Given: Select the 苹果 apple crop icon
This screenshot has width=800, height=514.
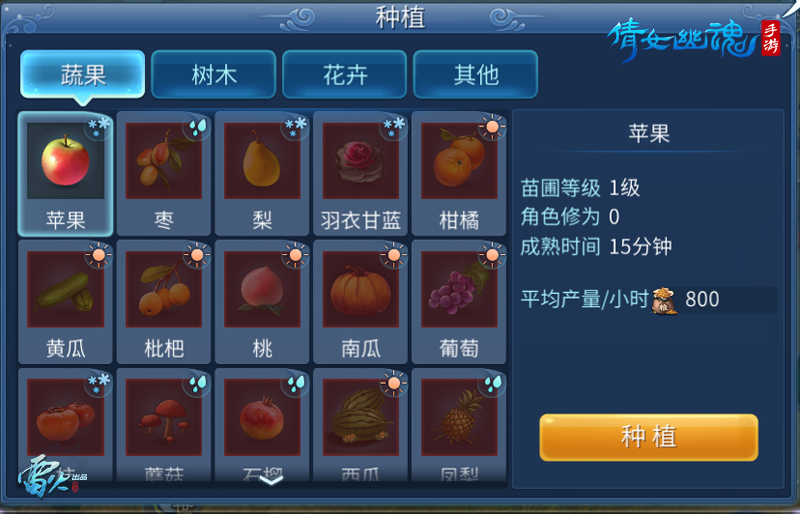Looking at the screenshot, I should 65,161.
